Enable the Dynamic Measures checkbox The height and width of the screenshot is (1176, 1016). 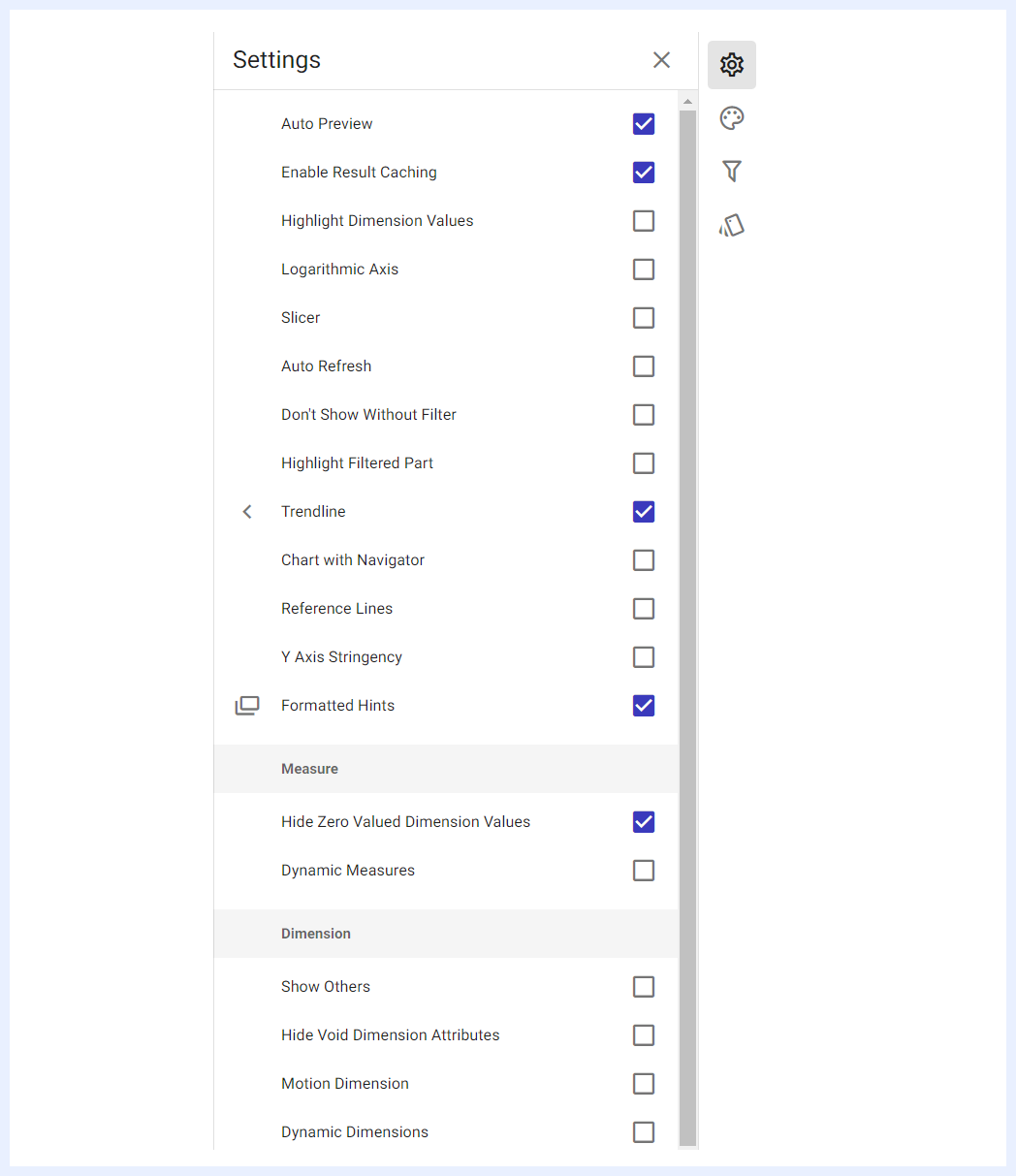644,871
